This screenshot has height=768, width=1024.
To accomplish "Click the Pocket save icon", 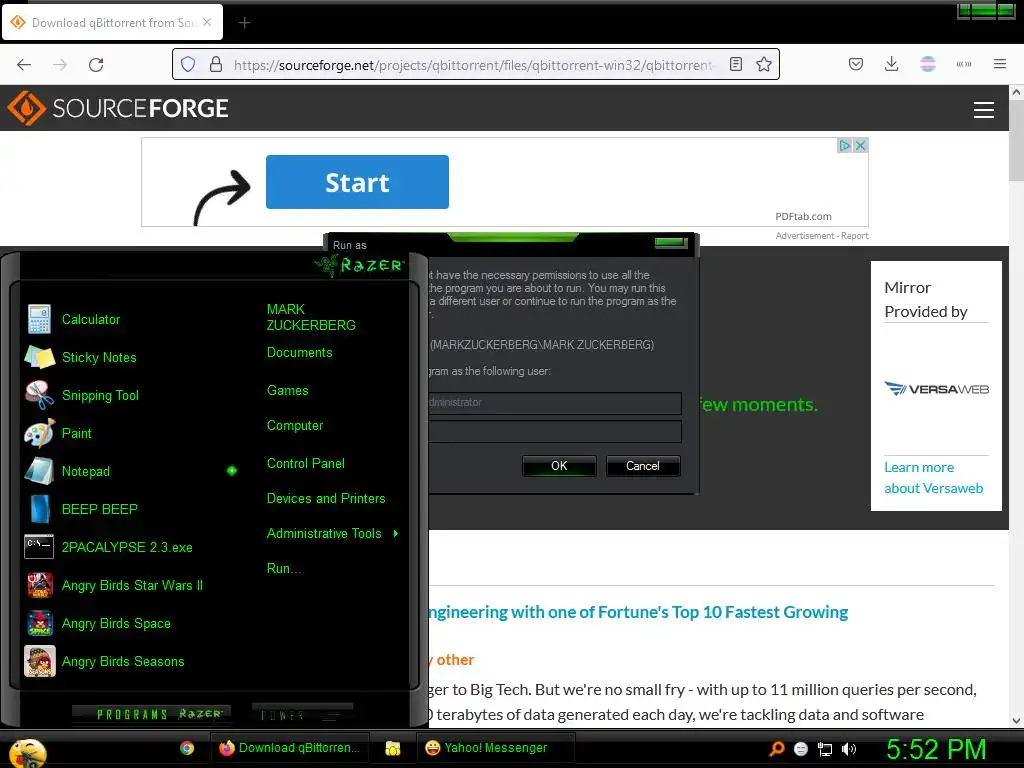I will coord(856,64).
